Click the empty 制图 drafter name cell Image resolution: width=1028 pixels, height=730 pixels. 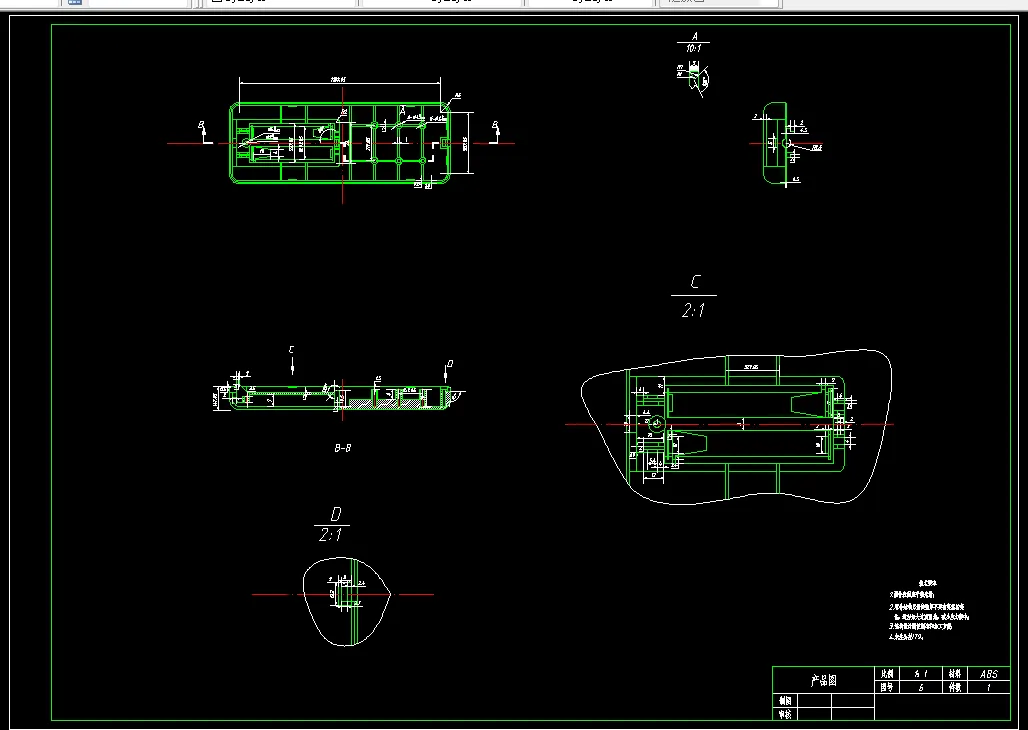(x=815, y=701)
